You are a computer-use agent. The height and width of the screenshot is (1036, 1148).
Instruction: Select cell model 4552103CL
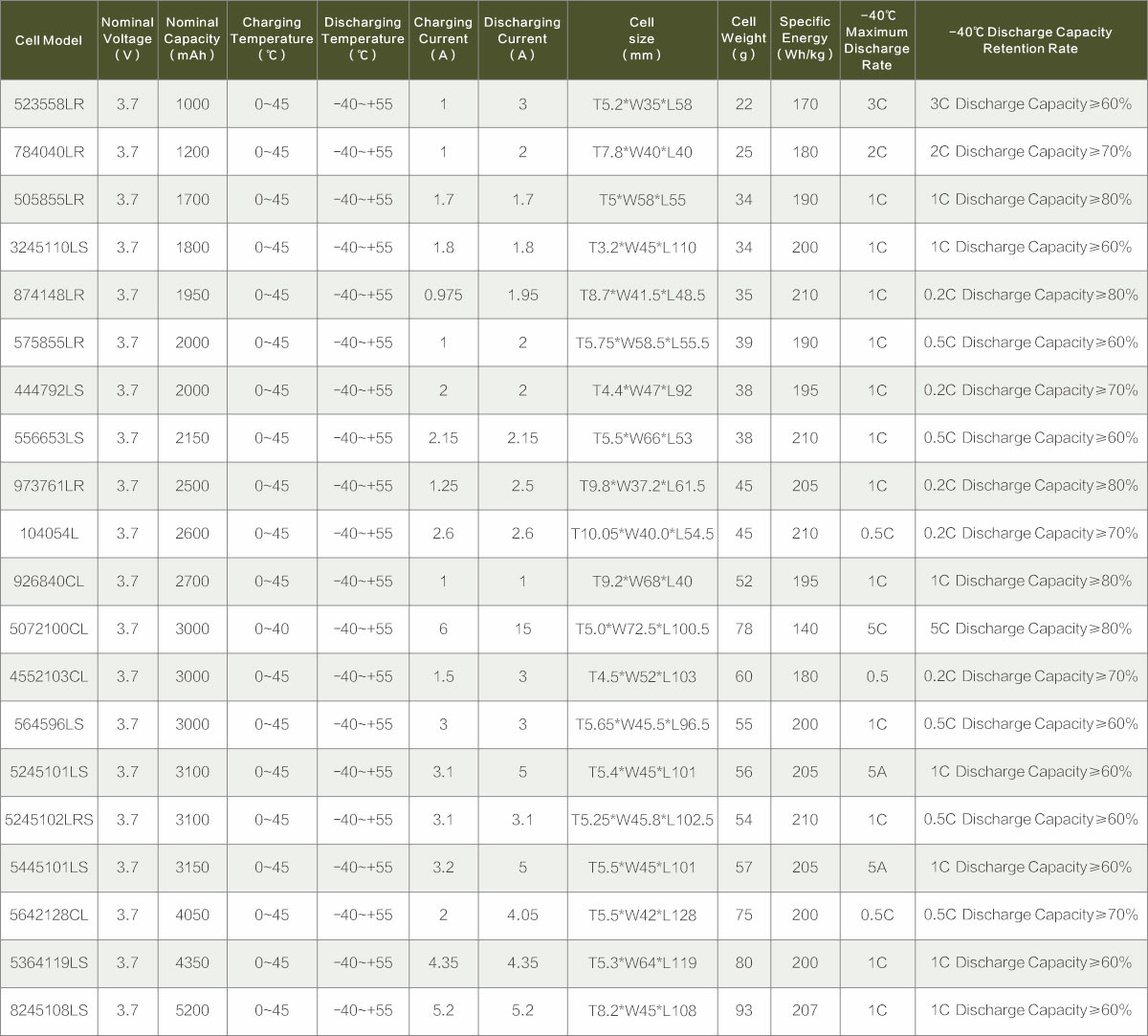[x=49, y=677]
